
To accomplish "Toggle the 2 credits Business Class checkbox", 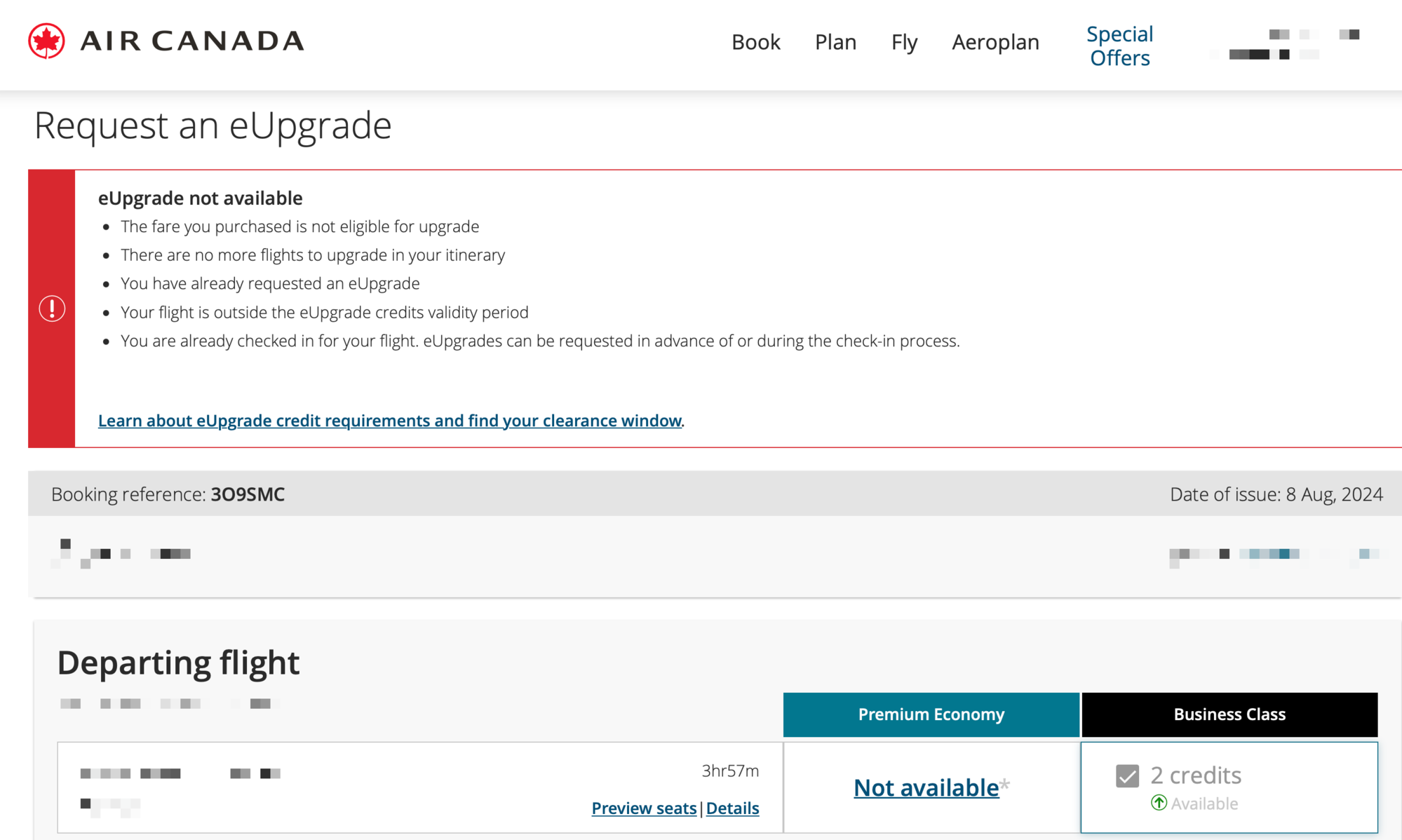I will coord(1126,775).
